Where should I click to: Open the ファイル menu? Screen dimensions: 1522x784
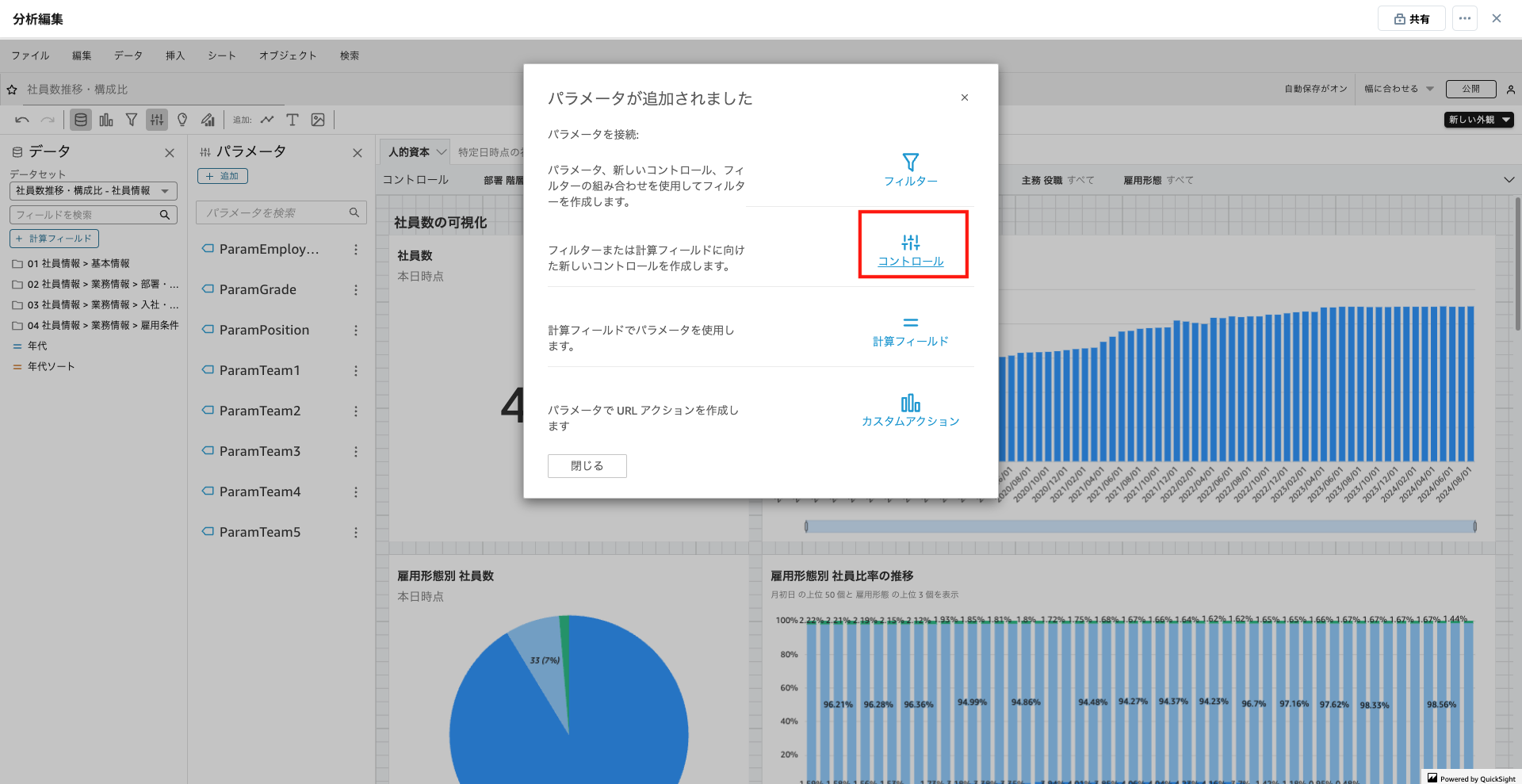point(29,55)
